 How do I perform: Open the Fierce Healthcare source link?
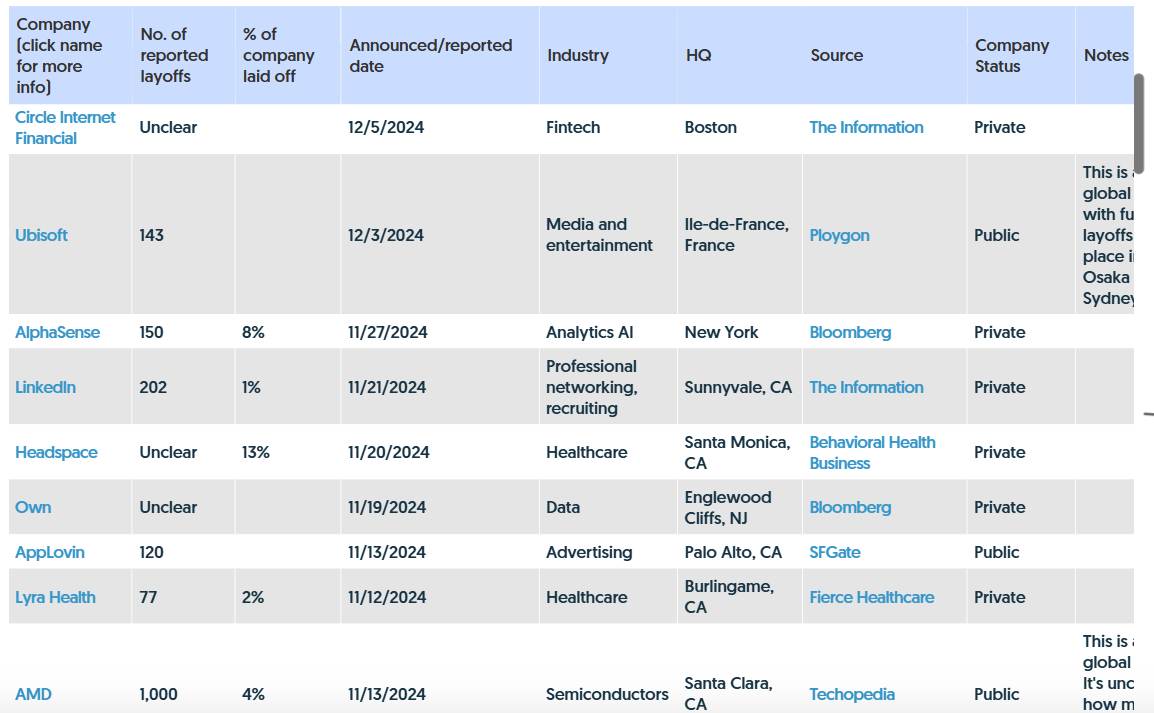coord(872,597)
